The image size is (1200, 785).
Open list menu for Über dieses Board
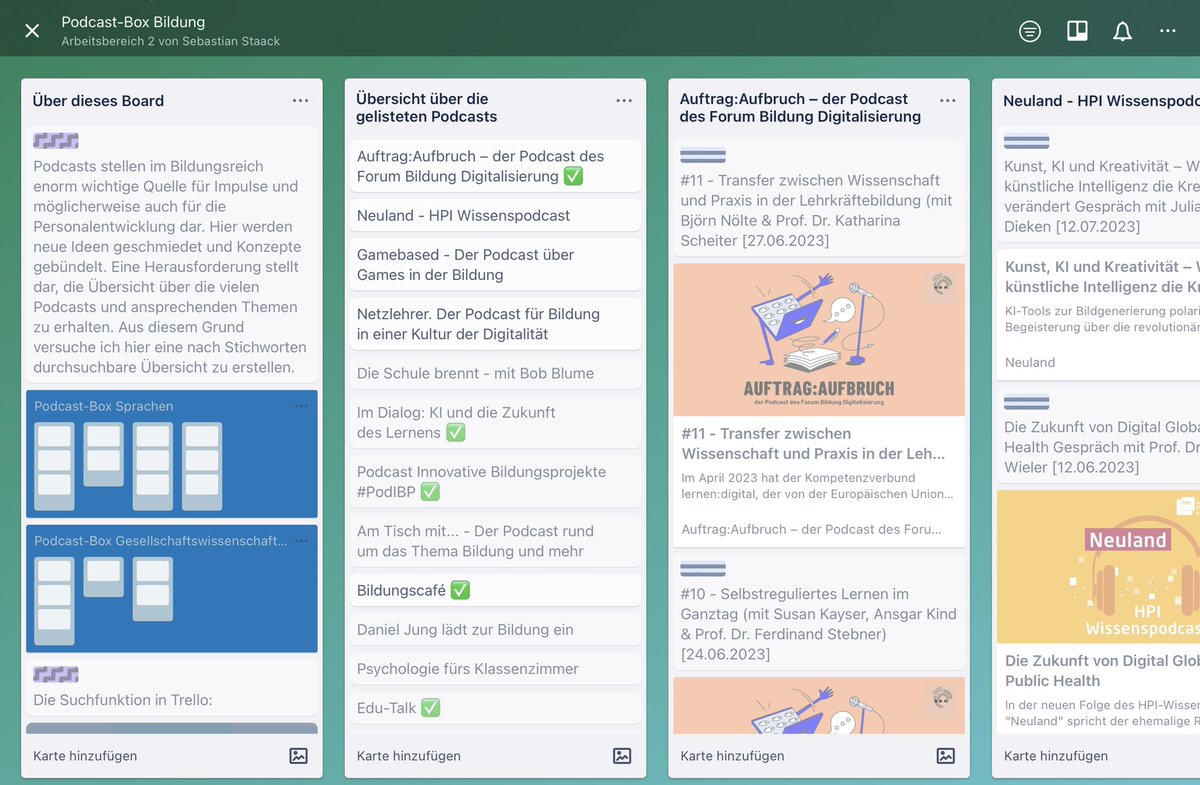(x=300, y=101)
